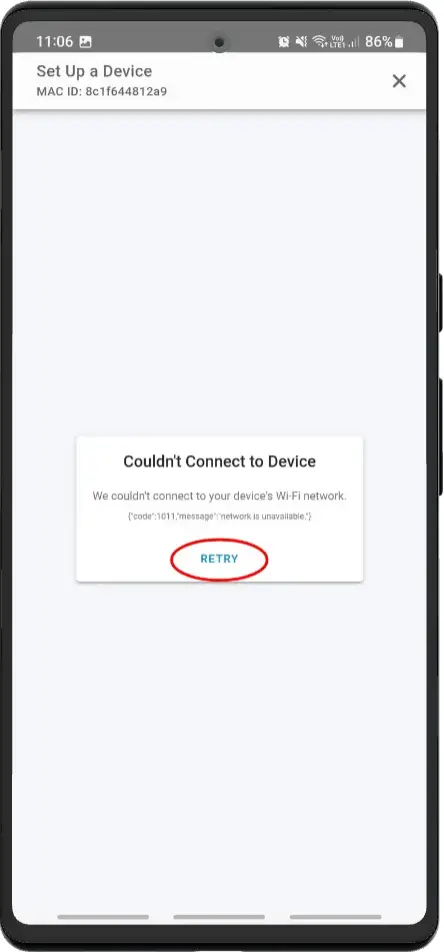
Task: Tap the battery icon showing 86%
Action: (399, 42)
